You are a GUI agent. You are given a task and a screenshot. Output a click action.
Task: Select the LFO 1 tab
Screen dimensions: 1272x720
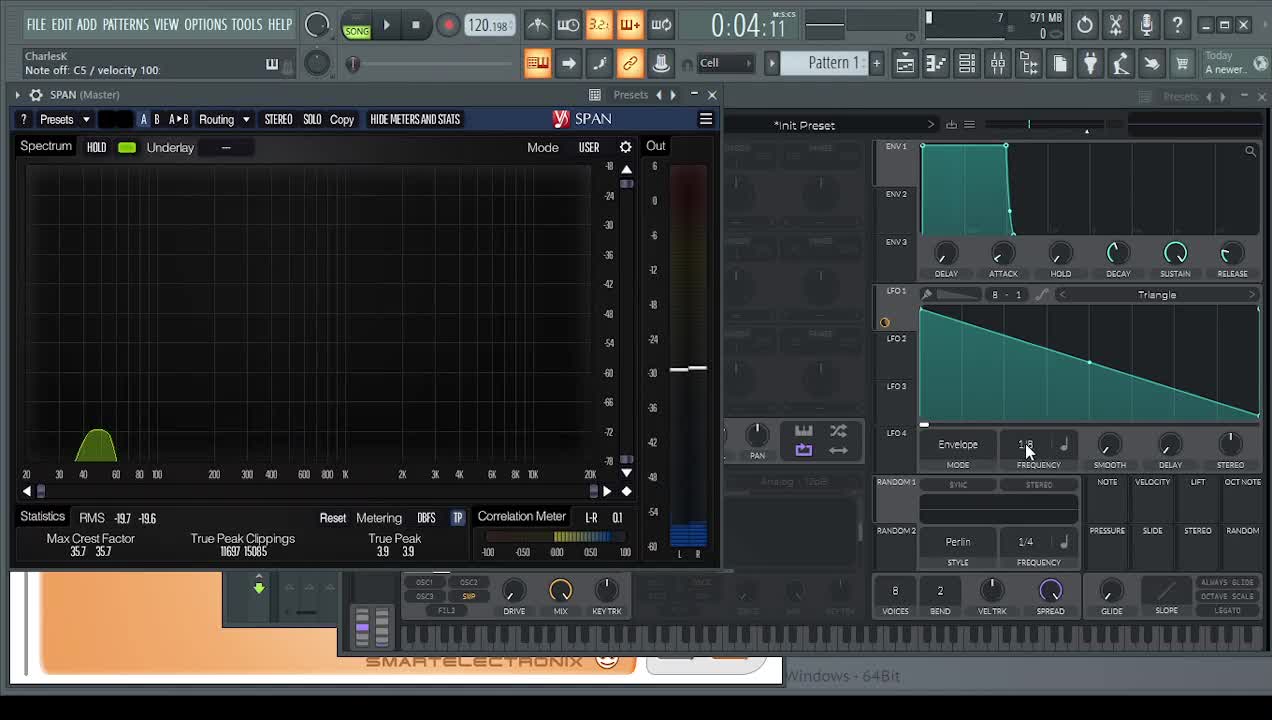coord(896,291)
